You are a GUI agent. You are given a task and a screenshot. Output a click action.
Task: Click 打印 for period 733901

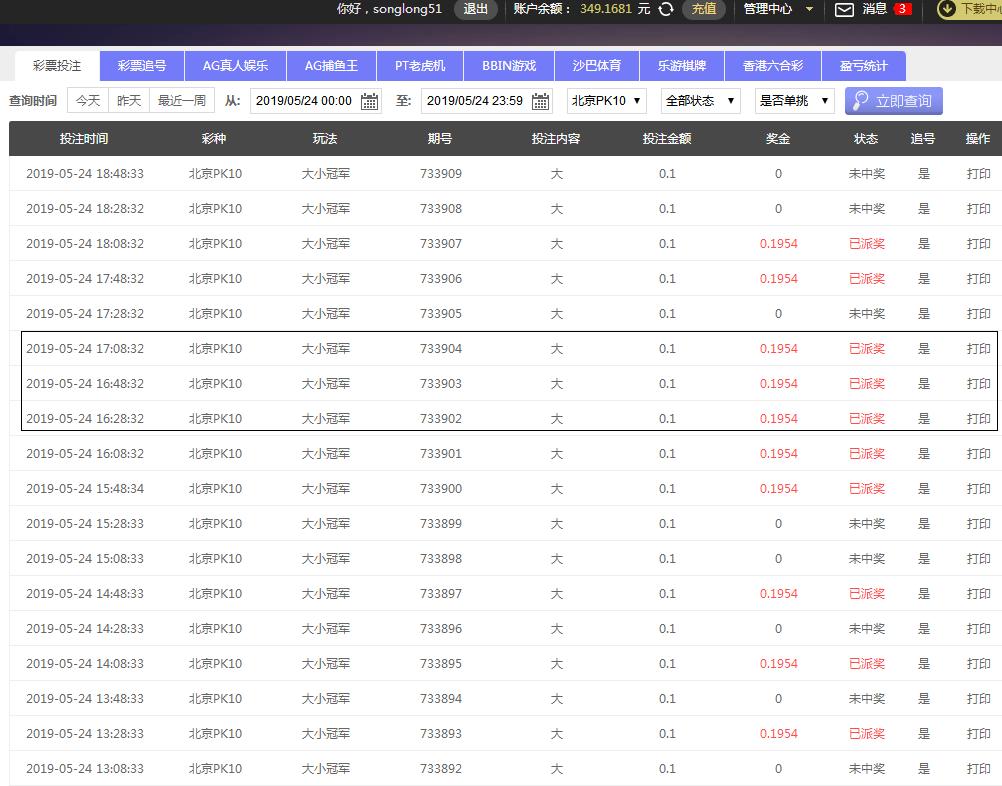[978, 454]
